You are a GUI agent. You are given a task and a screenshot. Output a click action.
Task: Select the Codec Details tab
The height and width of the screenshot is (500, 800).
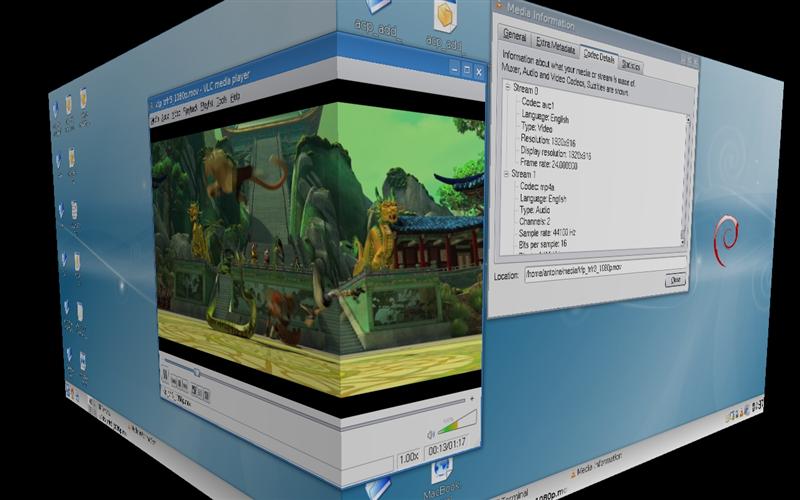pyautogui.click(x=599, y=56)
